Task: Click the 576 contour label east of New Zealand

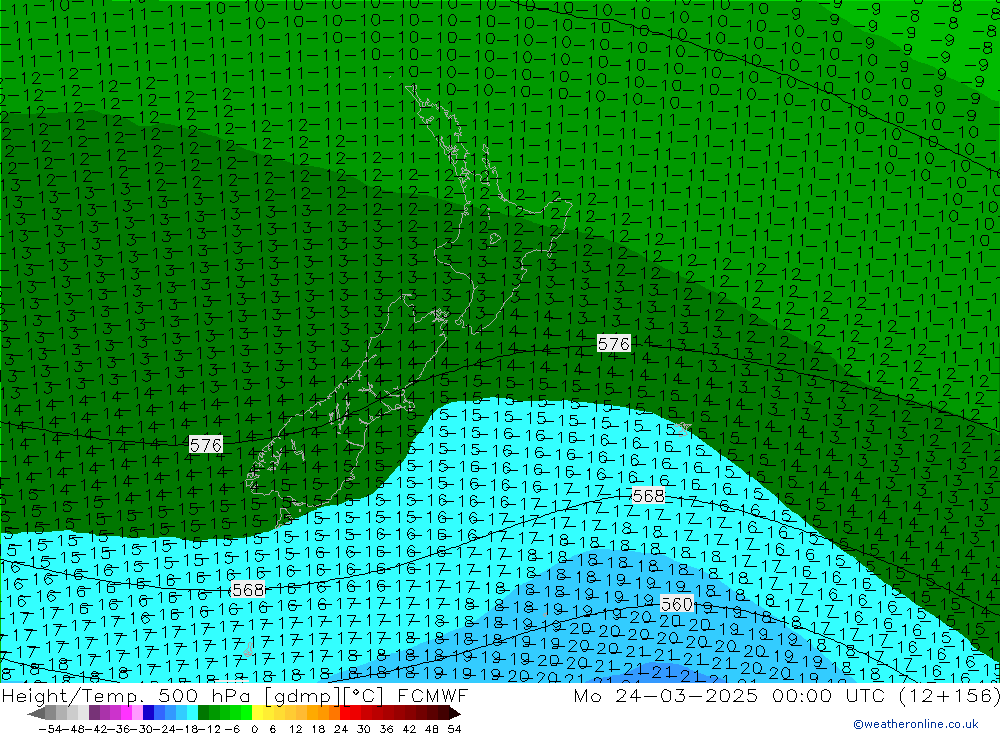Action: [614, 344]
